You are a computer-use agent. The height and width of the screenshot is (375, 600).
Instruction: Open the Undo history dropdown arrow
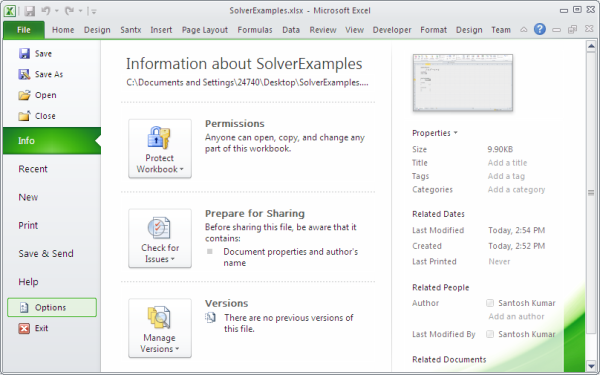point(57,11)
